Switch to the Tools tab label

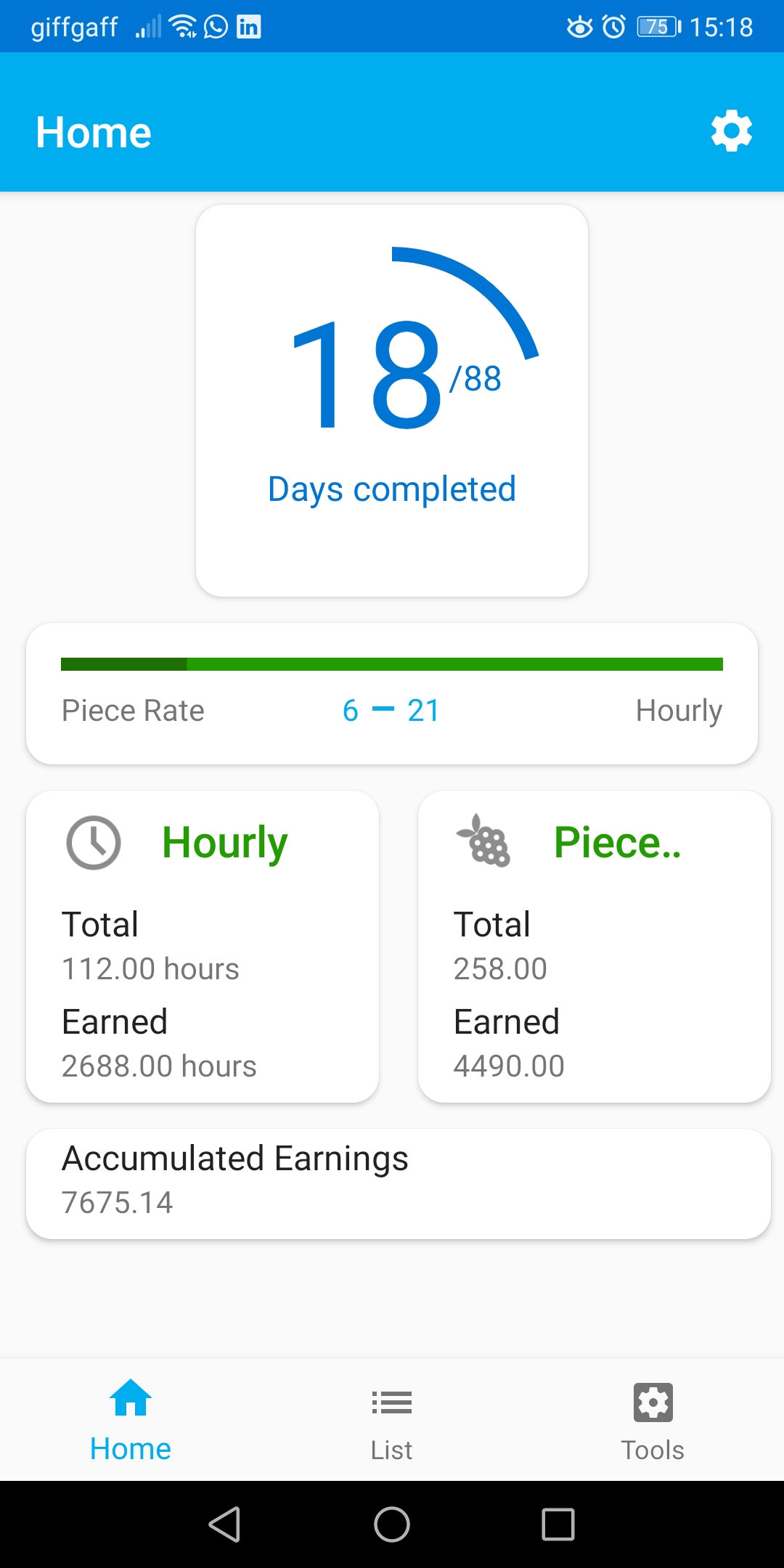click(653, 1450)
